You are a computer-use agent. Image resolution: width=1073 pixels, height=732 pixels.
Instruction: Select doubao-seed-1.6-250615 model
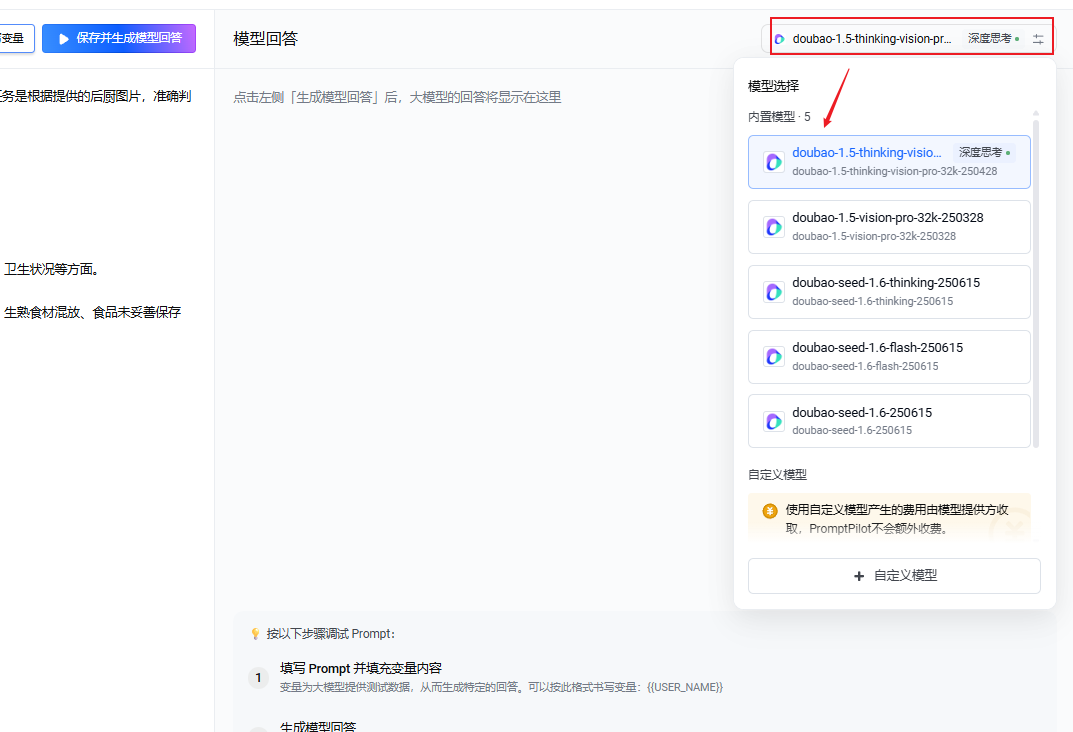coord(889,421)
